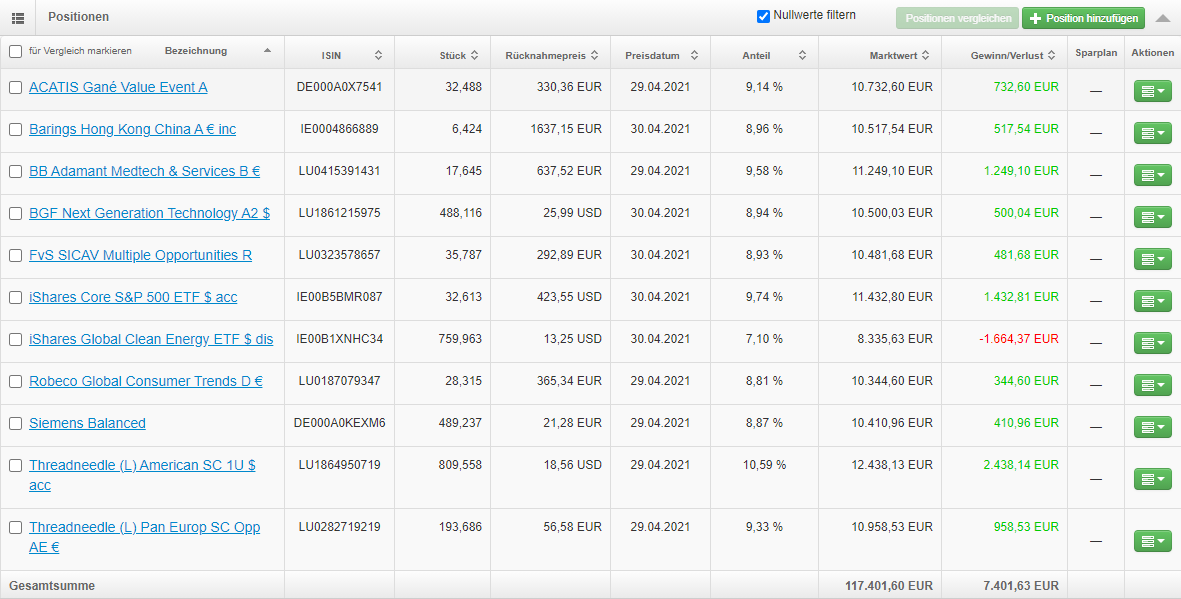Viewport: 1181px width, 599px height.
Task: Select checkbox for Threadneedle American SC 1U
Action: (15, 466)
